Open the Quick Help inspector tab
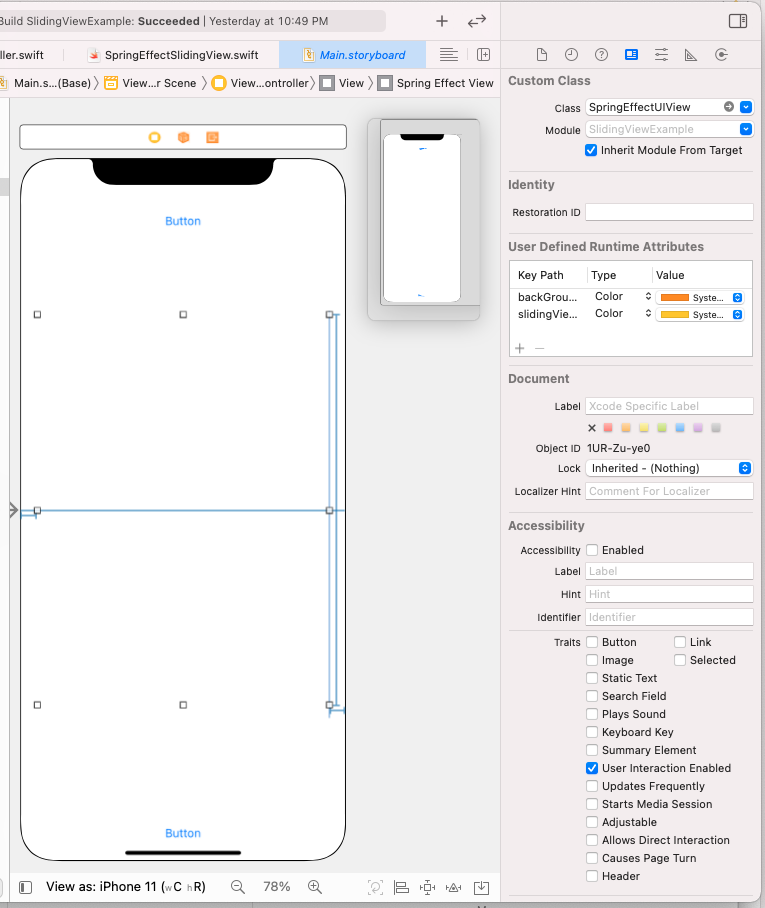The image size is (765, 908). (601, 55)
